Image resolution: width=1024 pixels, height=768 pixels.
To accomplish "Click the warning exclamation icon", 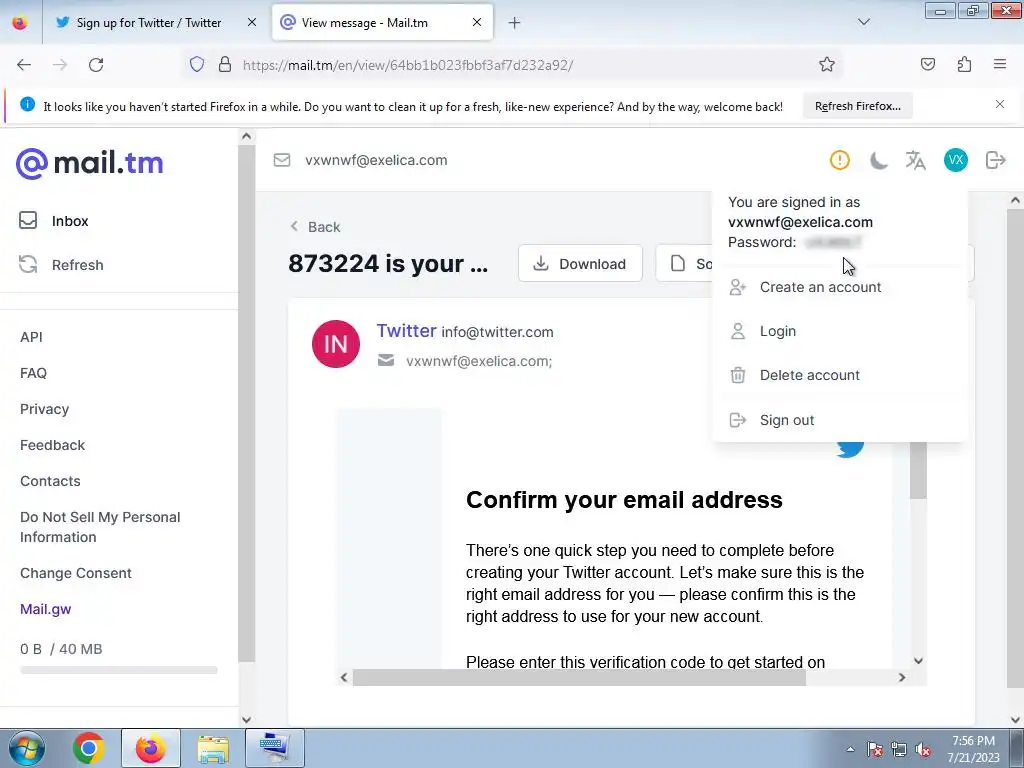I will tap(839, 160).
